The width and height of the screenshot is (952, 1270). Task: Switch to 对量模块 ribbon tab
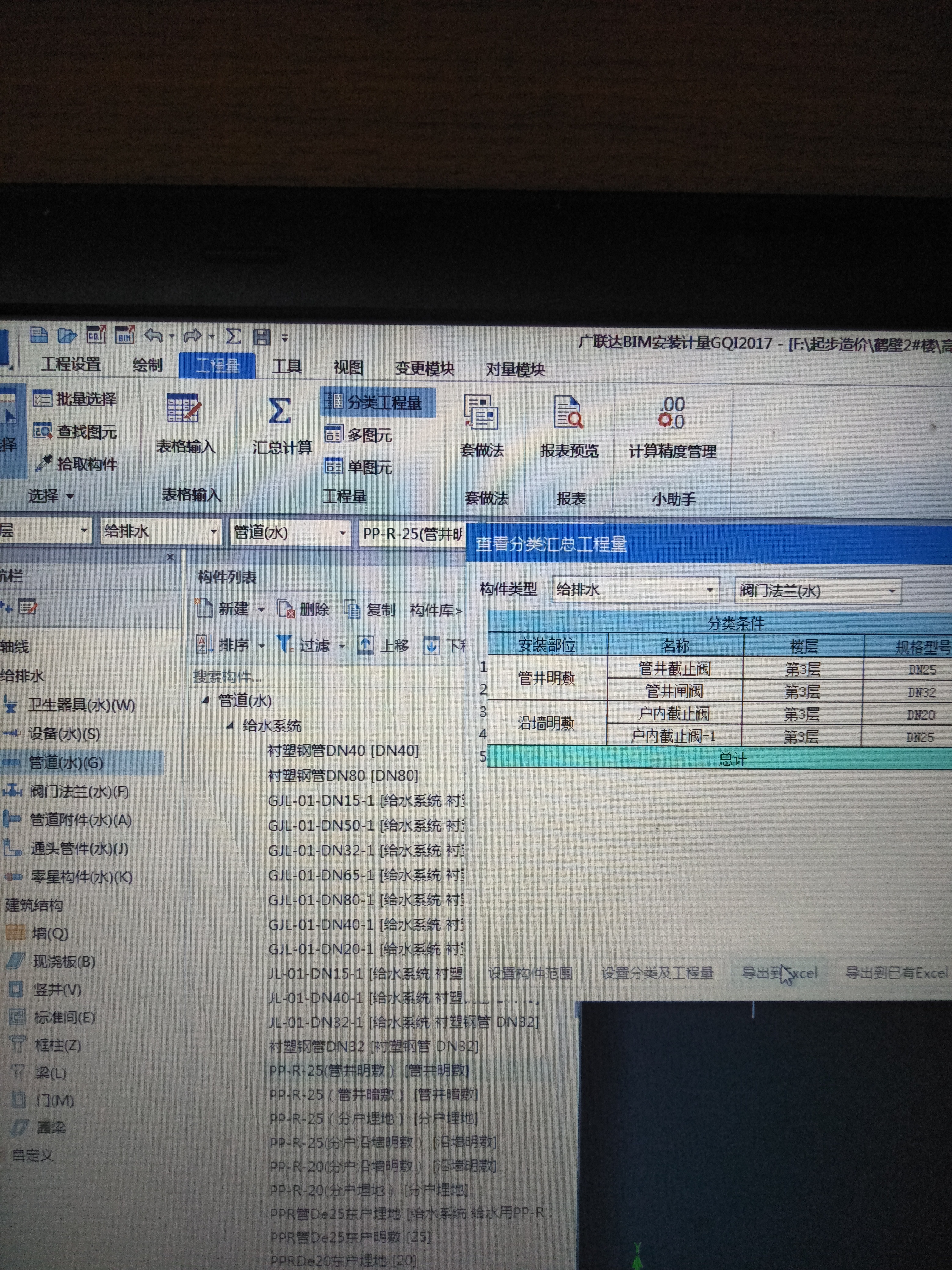click(x=515, y=369)
